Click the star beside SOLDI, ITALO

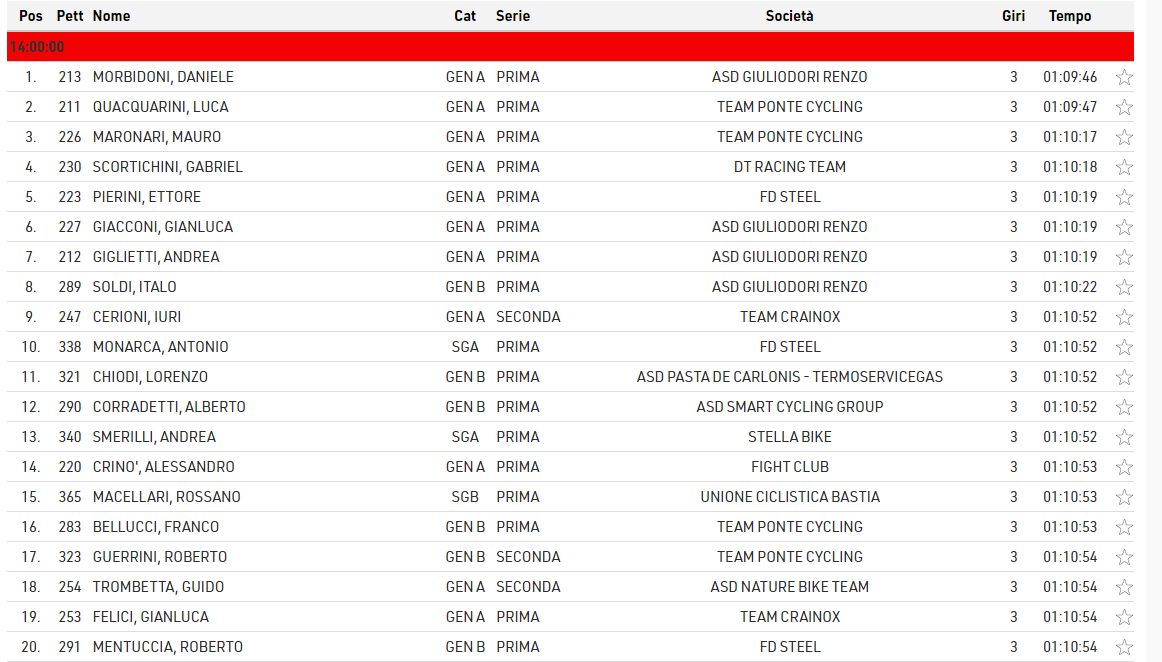click(x=1124, y=287)
